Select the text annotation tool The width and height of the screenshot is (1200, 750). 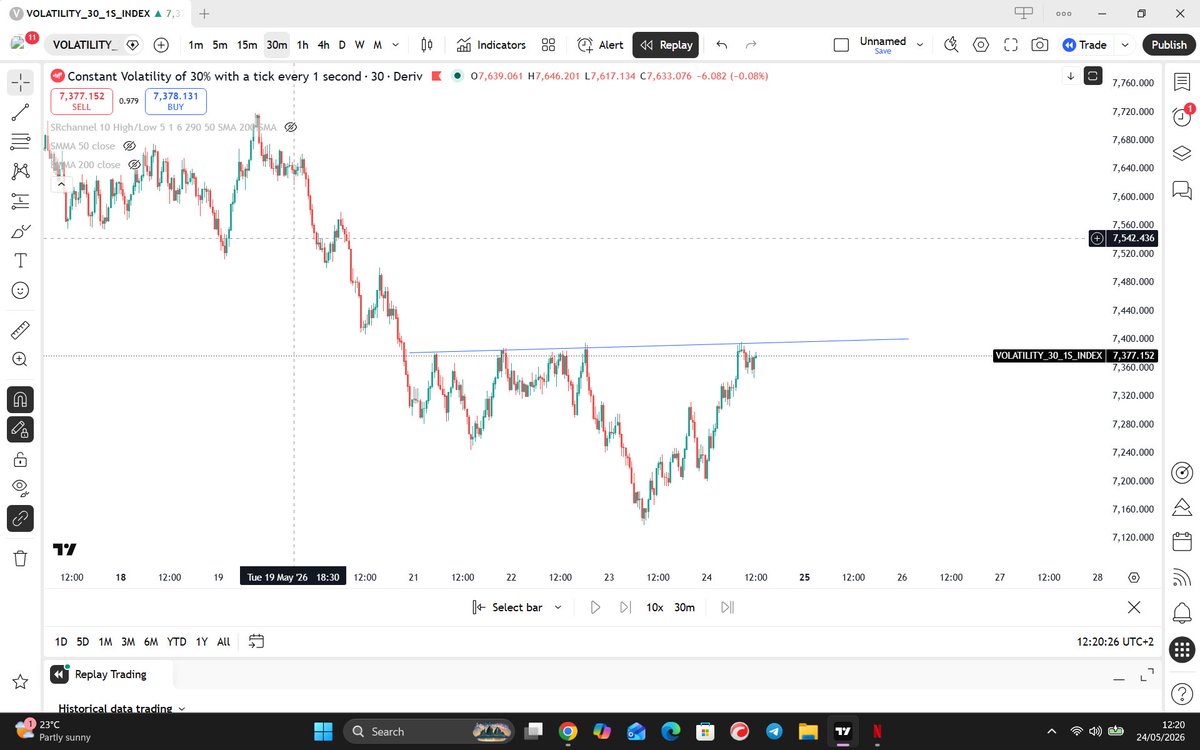point(20,260)
